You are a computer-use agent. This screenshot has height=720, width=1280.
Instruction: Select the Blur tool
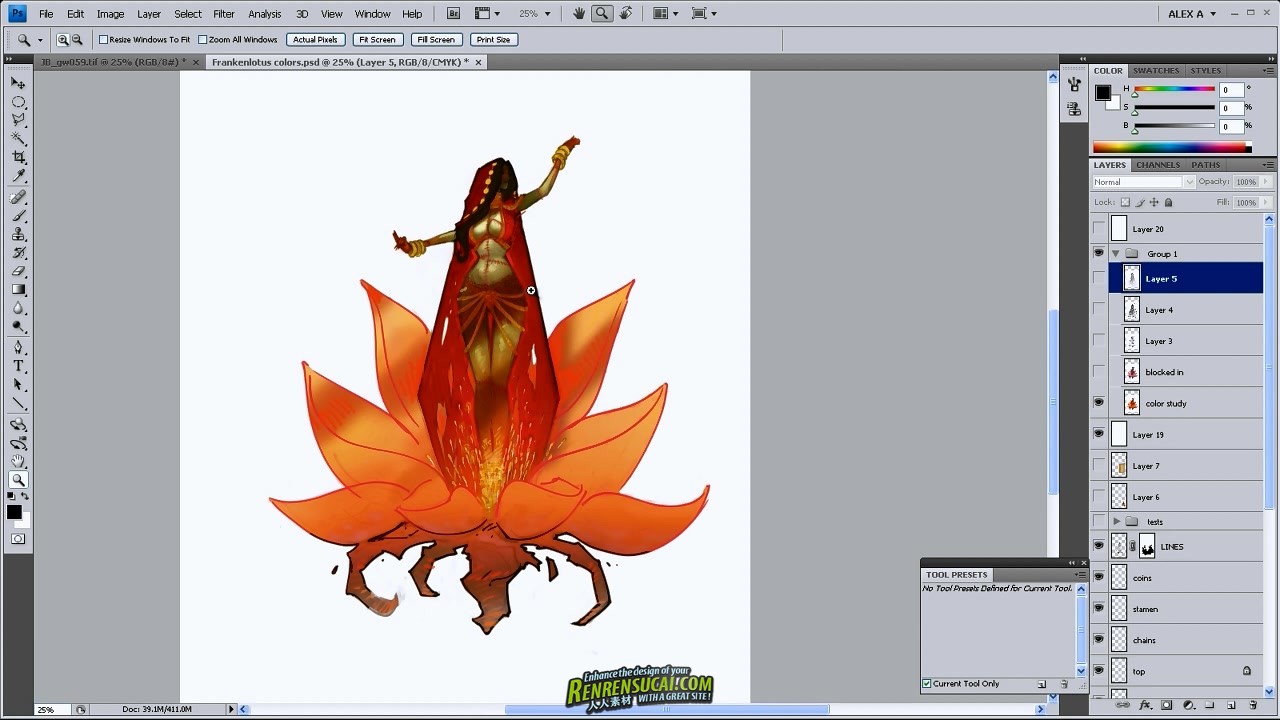pos(18,308)
